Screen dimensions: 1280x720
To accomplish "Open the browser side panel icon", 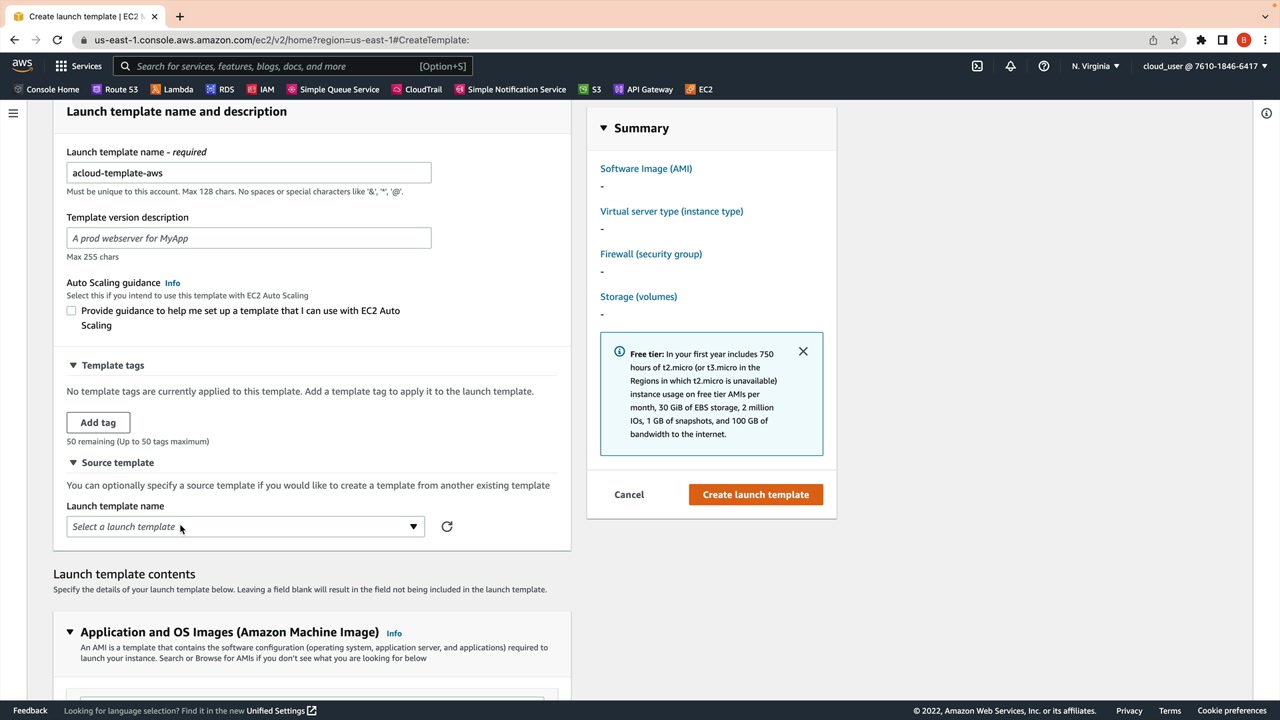I will point(1222,40).
